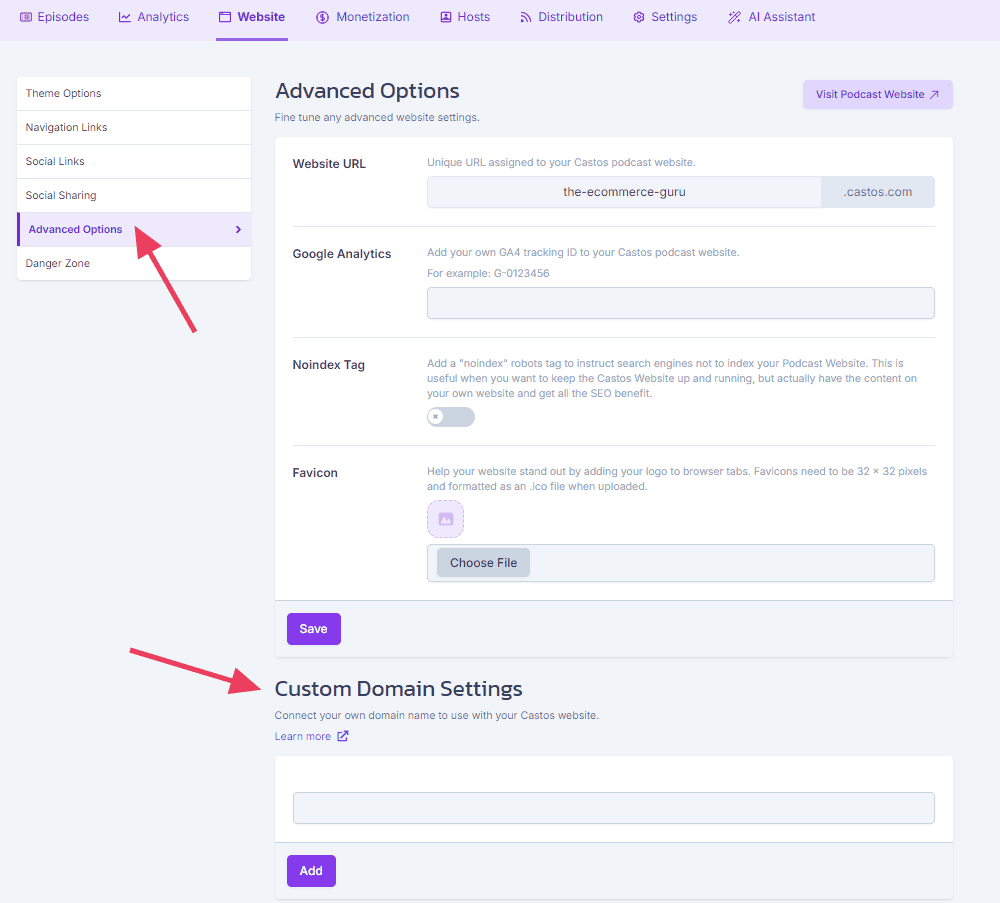1000x903 pixels.
Task: Click the Hosts person icon
Action: [446, 17]
